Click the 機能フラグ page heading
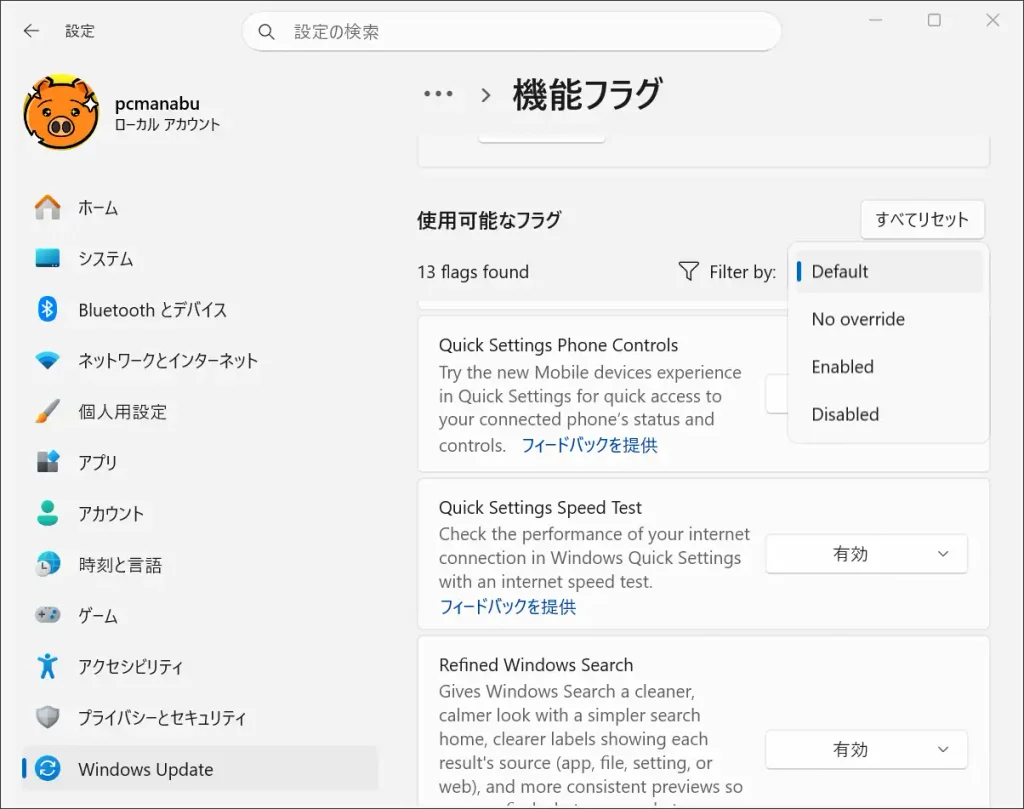 587,95
